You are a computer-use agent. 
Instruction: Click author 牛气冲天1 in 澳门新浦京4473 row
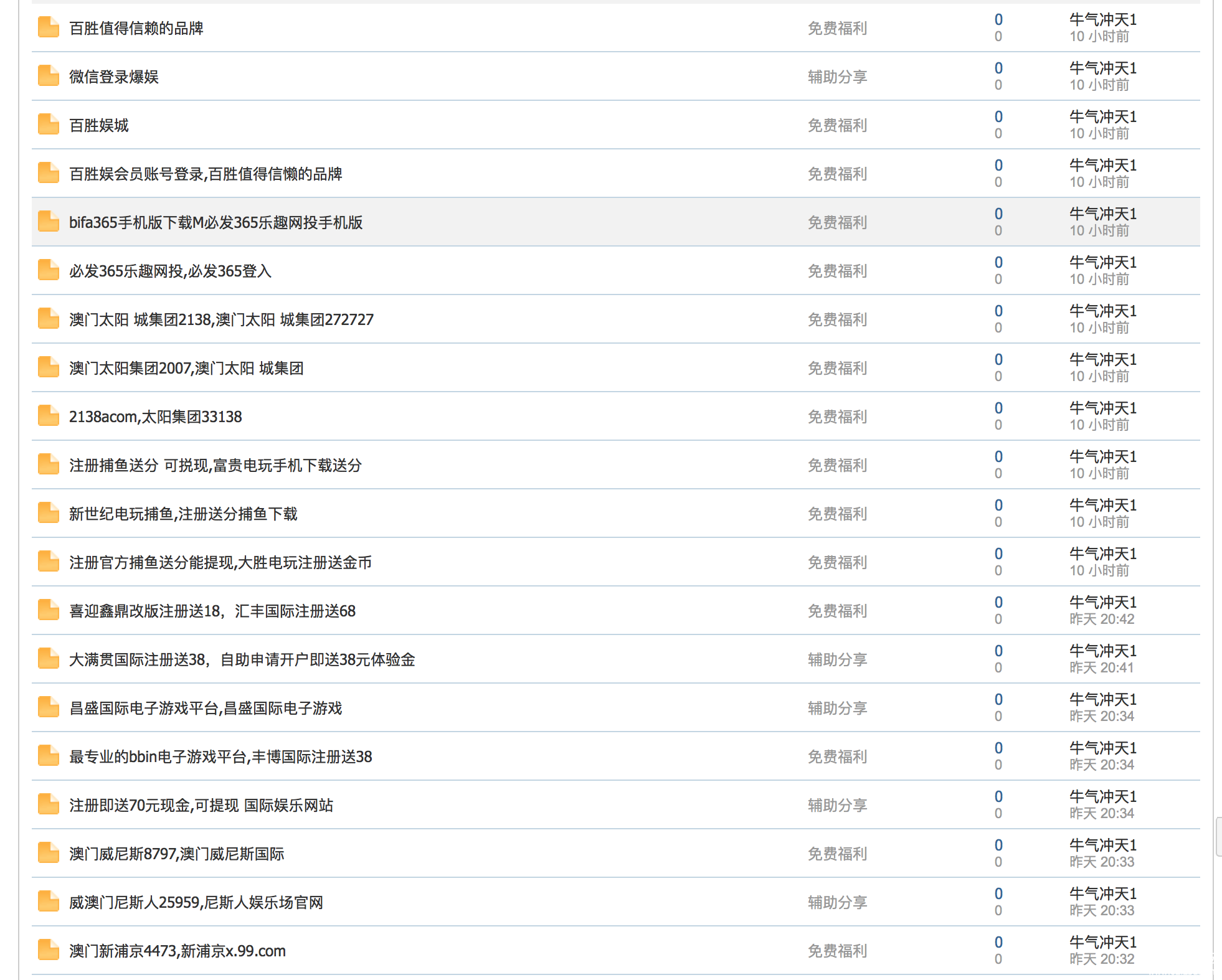pyautogui.click(x=1103, y=942)
